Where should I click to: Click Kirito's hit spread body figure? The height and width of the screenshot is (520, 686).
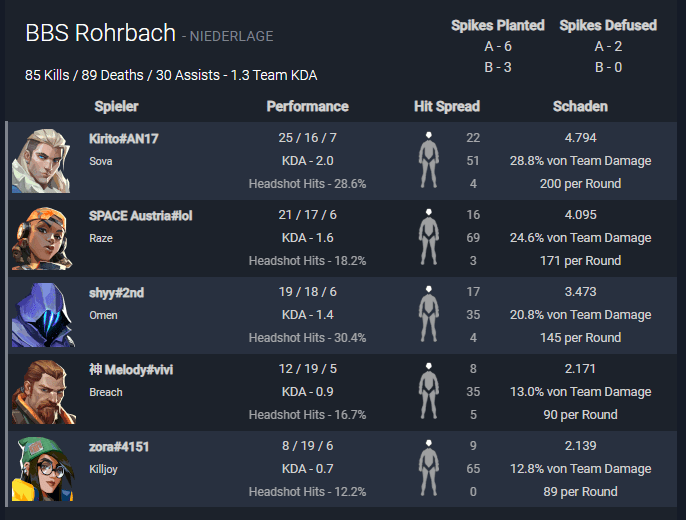[429, 160]
